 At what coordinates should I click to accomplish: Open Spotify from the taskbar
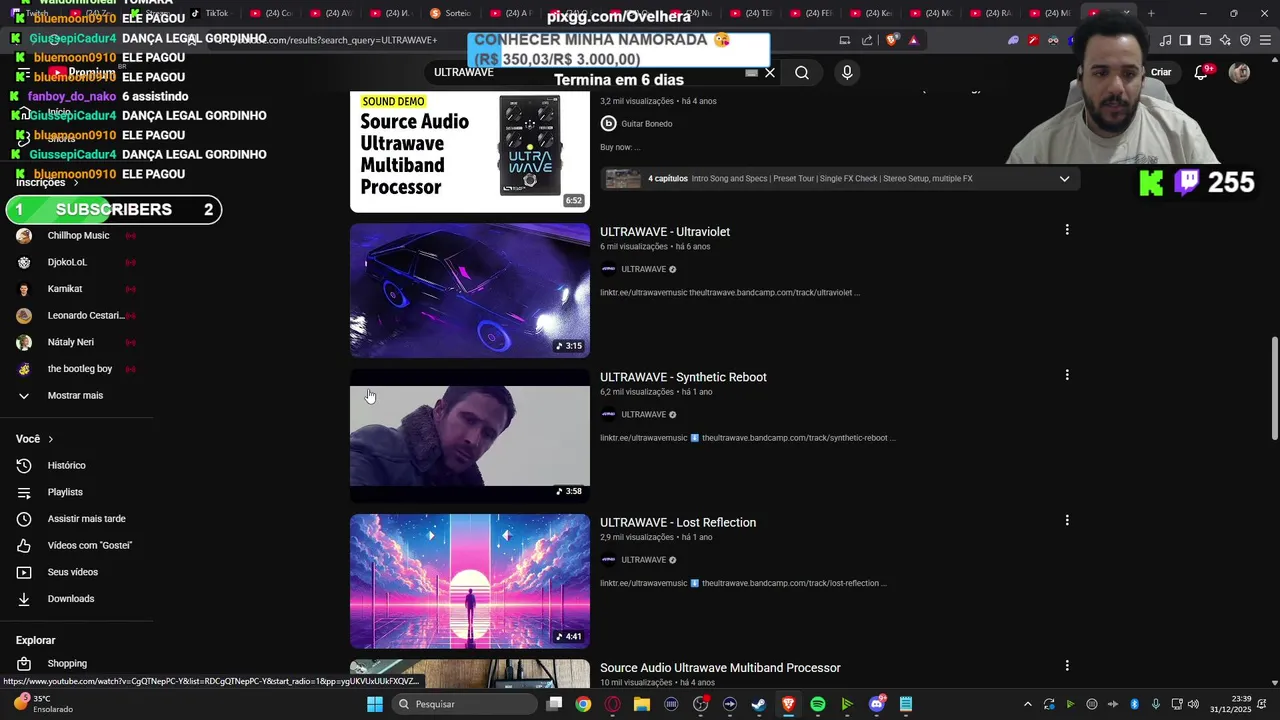[x=818, y=704]
